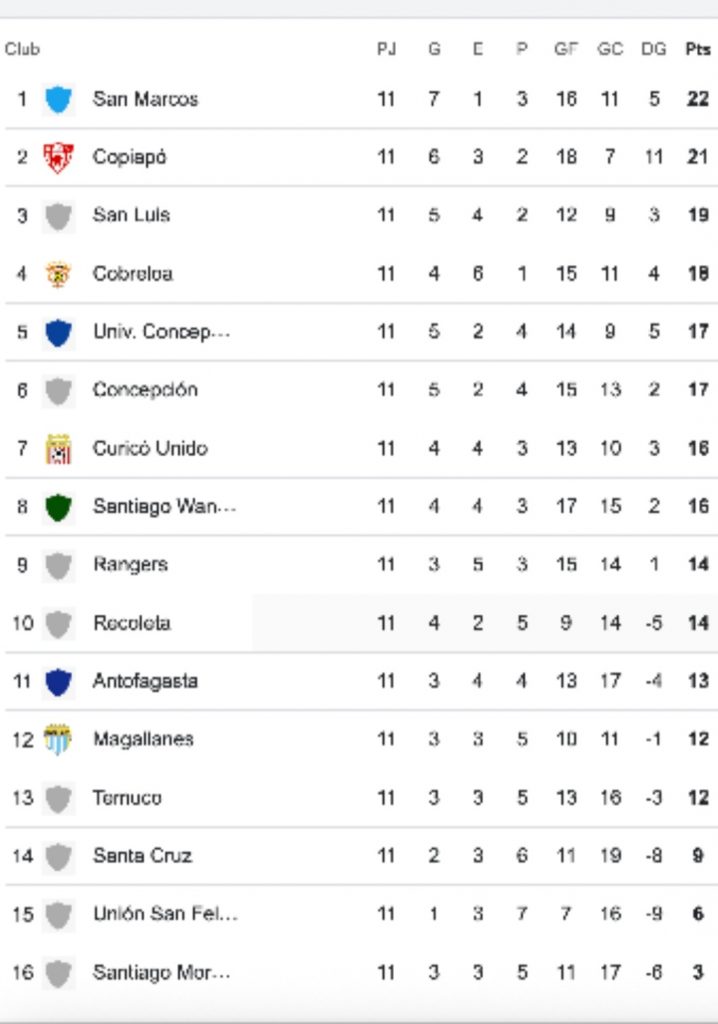Click the Antofagasta dark-blue shield icon
The image size is (718, 1024).
coord(58,682)
